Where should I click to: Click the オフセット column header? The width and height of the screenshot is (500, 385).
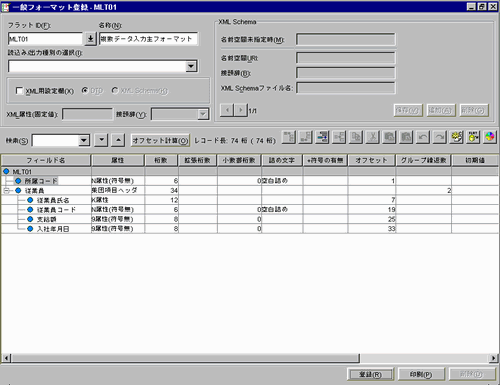coord(371,160)
